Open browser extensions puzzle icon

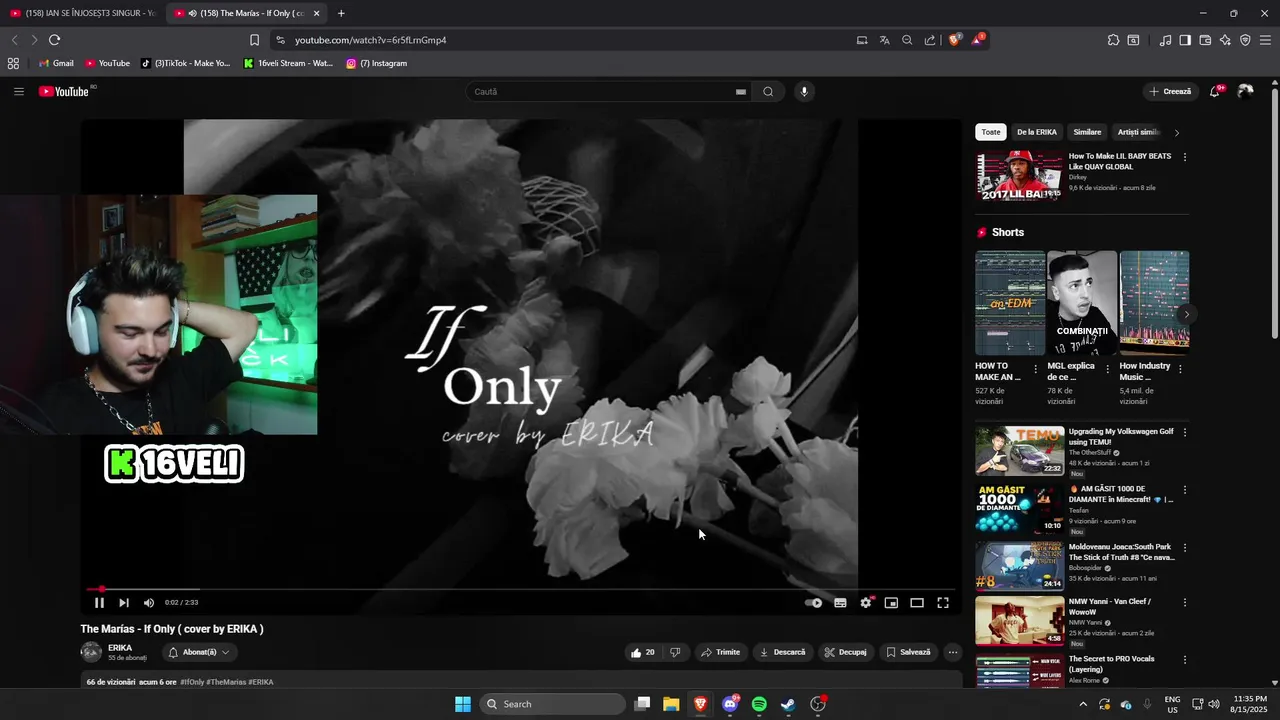(1113, 40)
